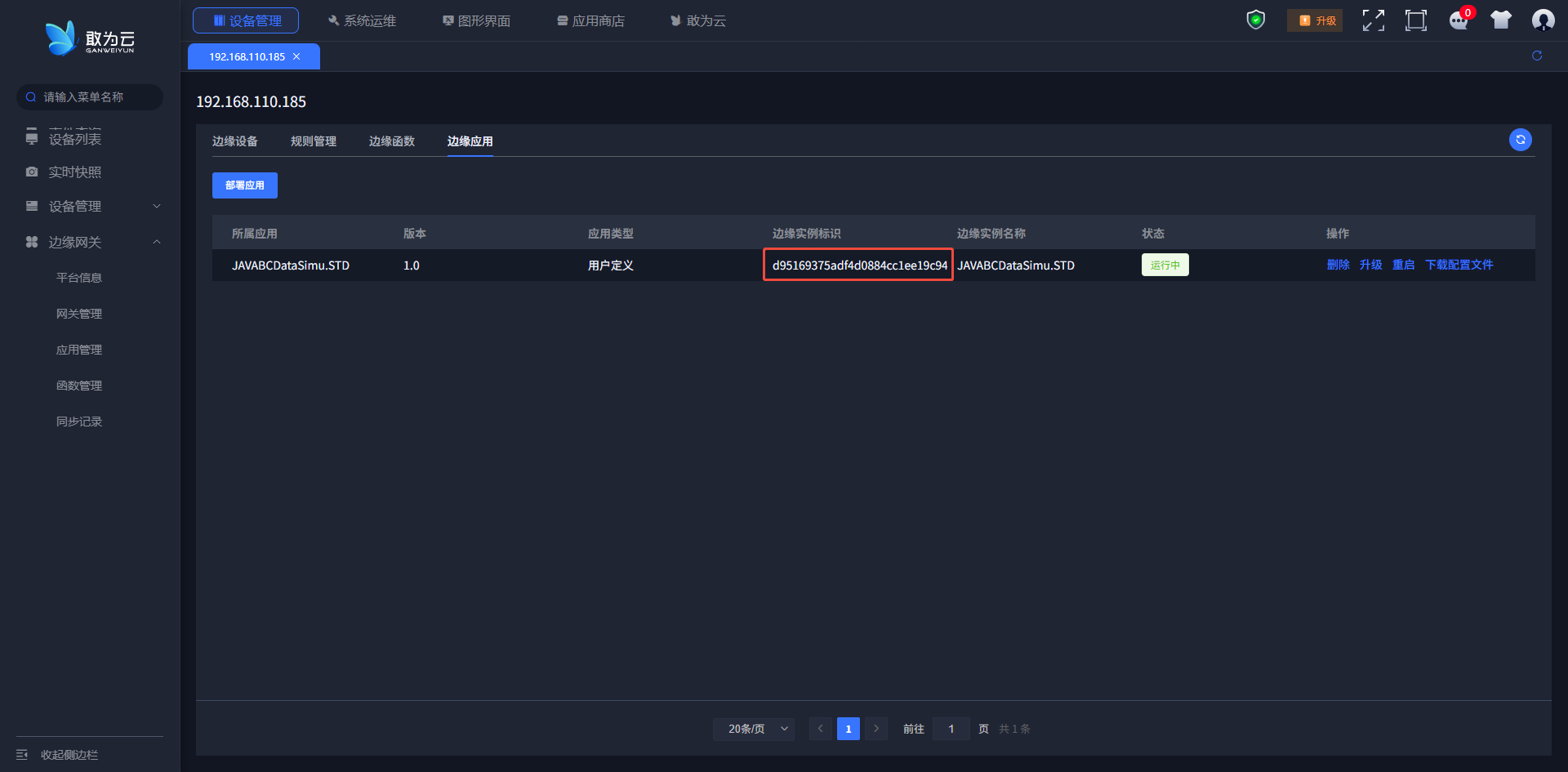
Task: Open 函数管理 in the sidebar
Action: click(x=79, y=386)
